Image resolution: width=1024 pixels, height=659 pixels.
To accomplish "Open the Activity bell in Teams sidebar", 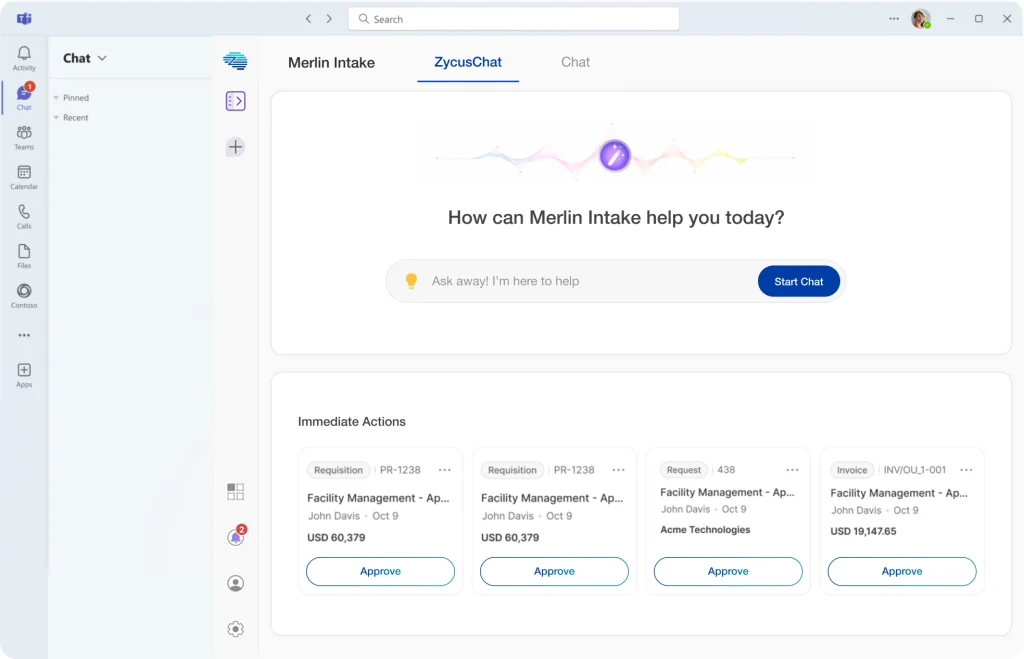I will (24, 57).
